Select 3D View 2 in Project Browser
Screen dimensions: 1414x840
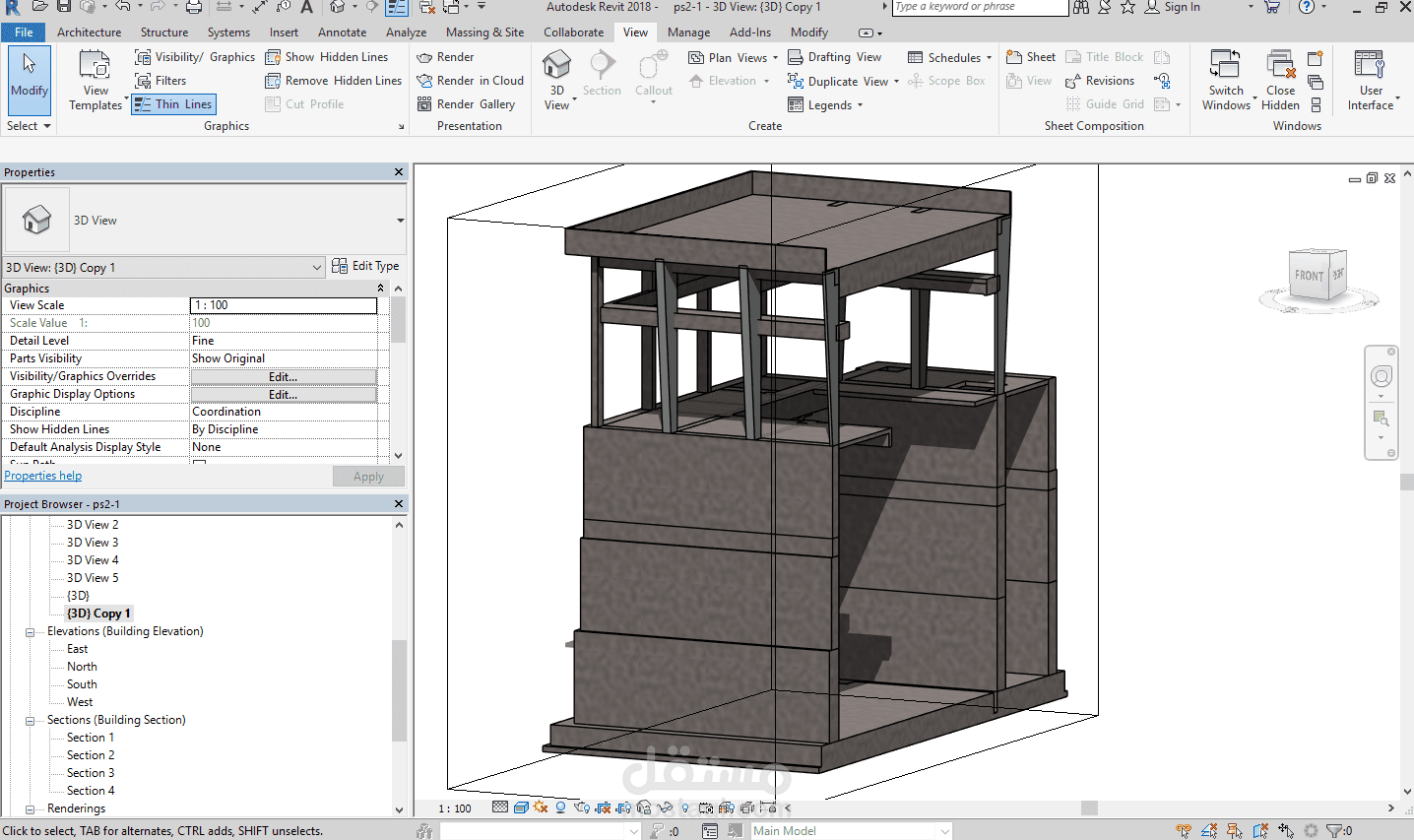tap(93, 525)
